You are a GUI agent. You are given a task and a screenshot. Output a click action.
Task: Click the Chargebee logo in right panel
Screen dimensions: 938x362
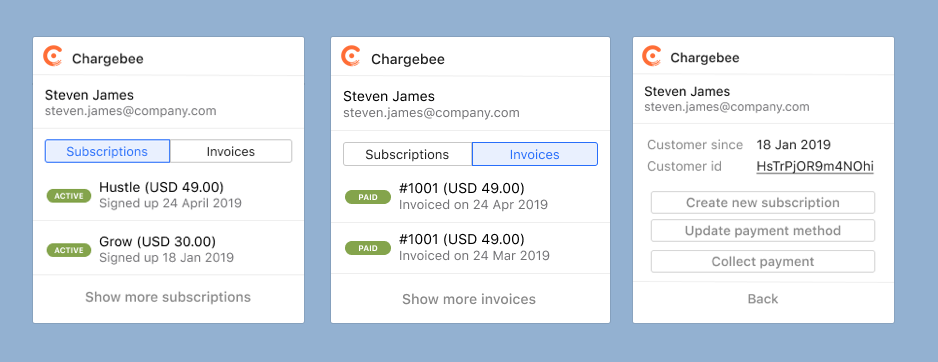point(651,56)
